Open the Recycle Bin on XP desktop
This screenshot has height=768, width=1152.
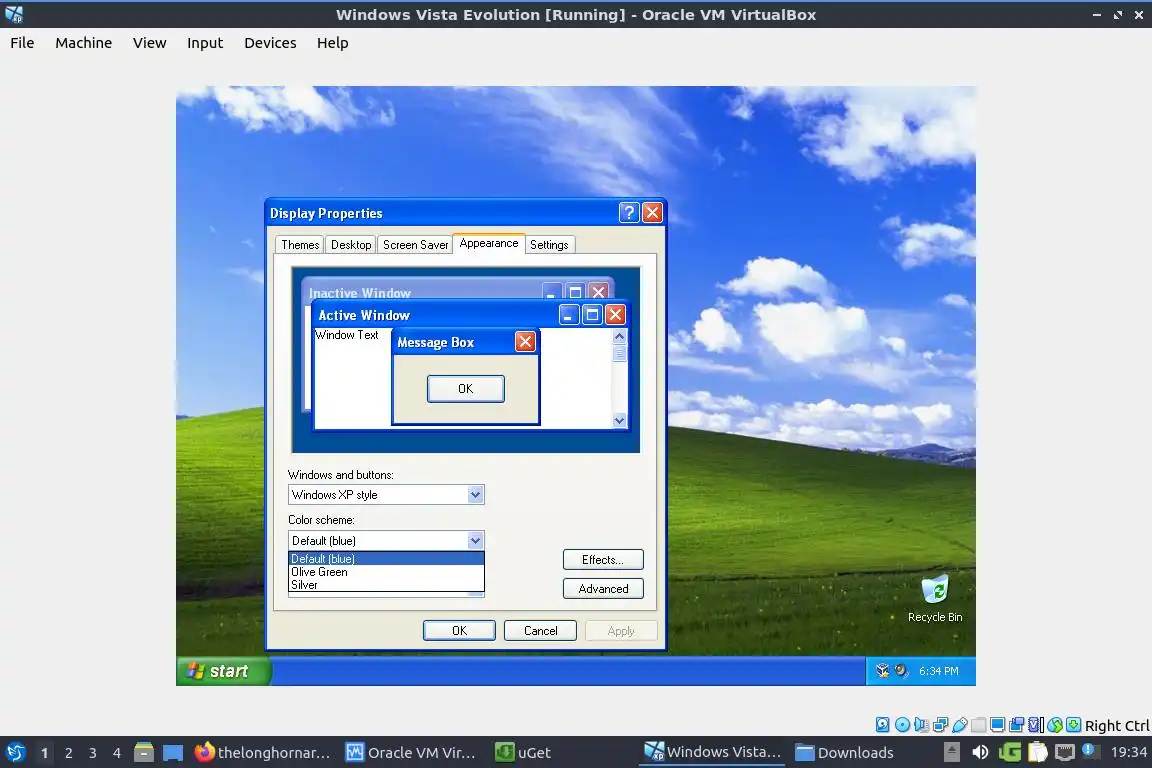point(935,599)
